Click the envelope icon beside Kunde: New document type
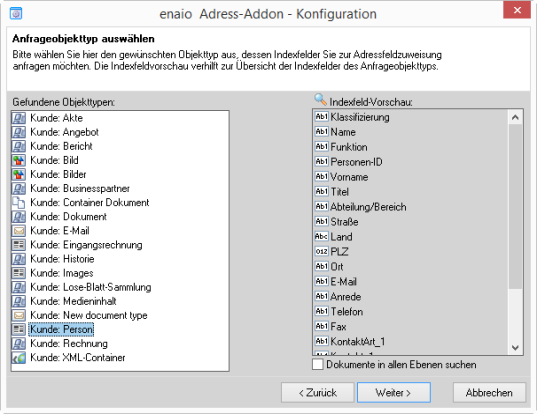Viewport: 537px width, 414px height. (19, 315)
